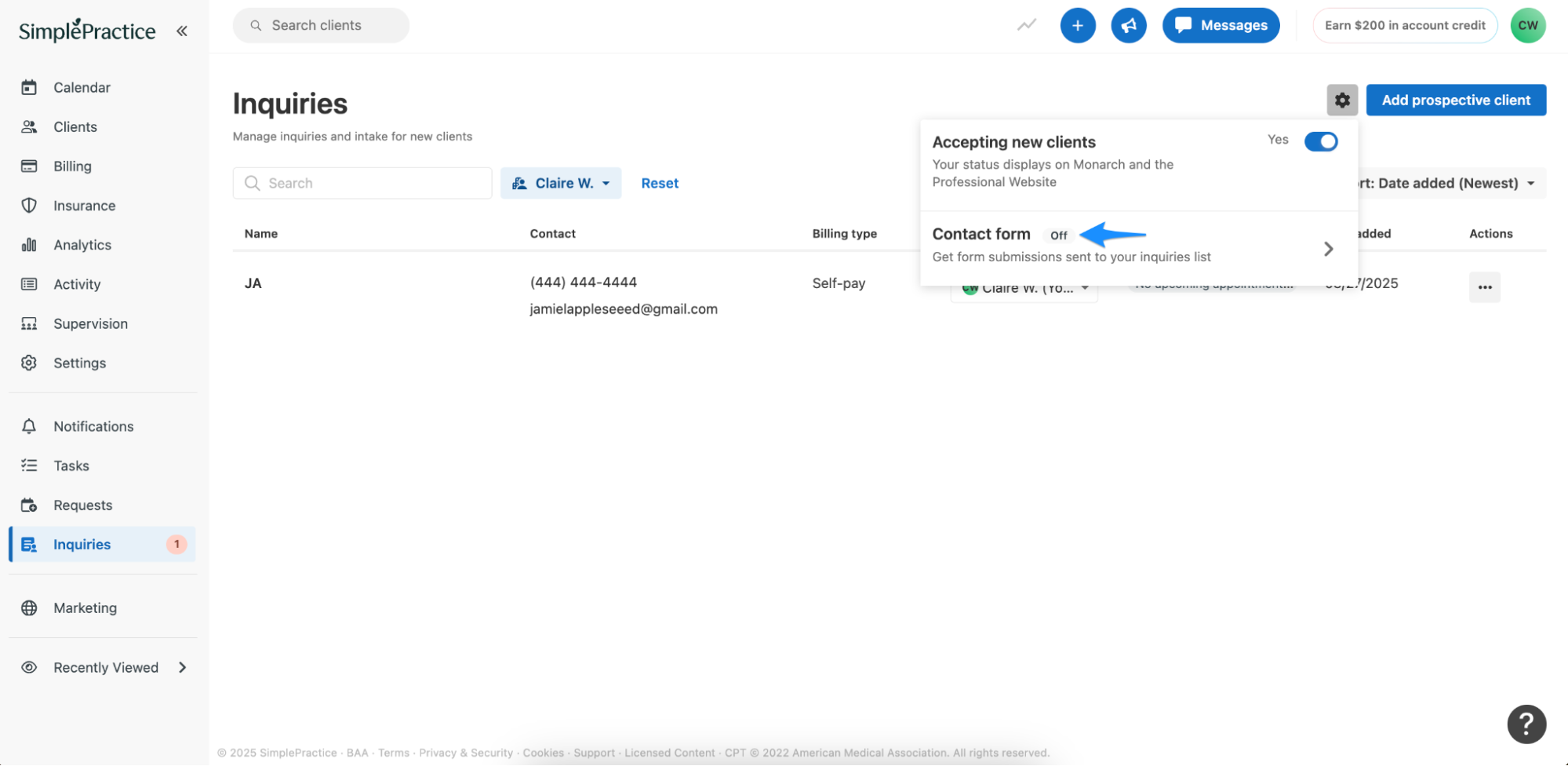Click the Requests calendar icon
Screen dimensions: 1568x766
(x=29, y=505)
